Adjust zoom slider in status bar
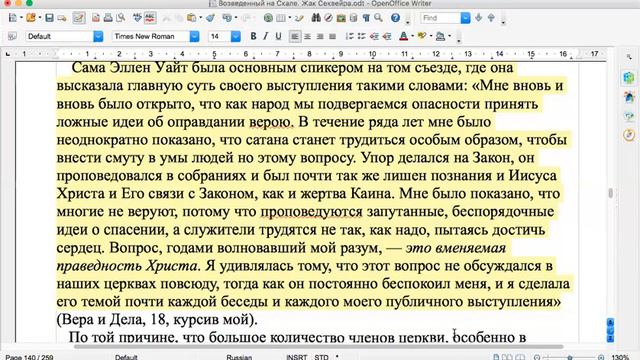The width and height of the screenshot is (640, 360). 570,358
